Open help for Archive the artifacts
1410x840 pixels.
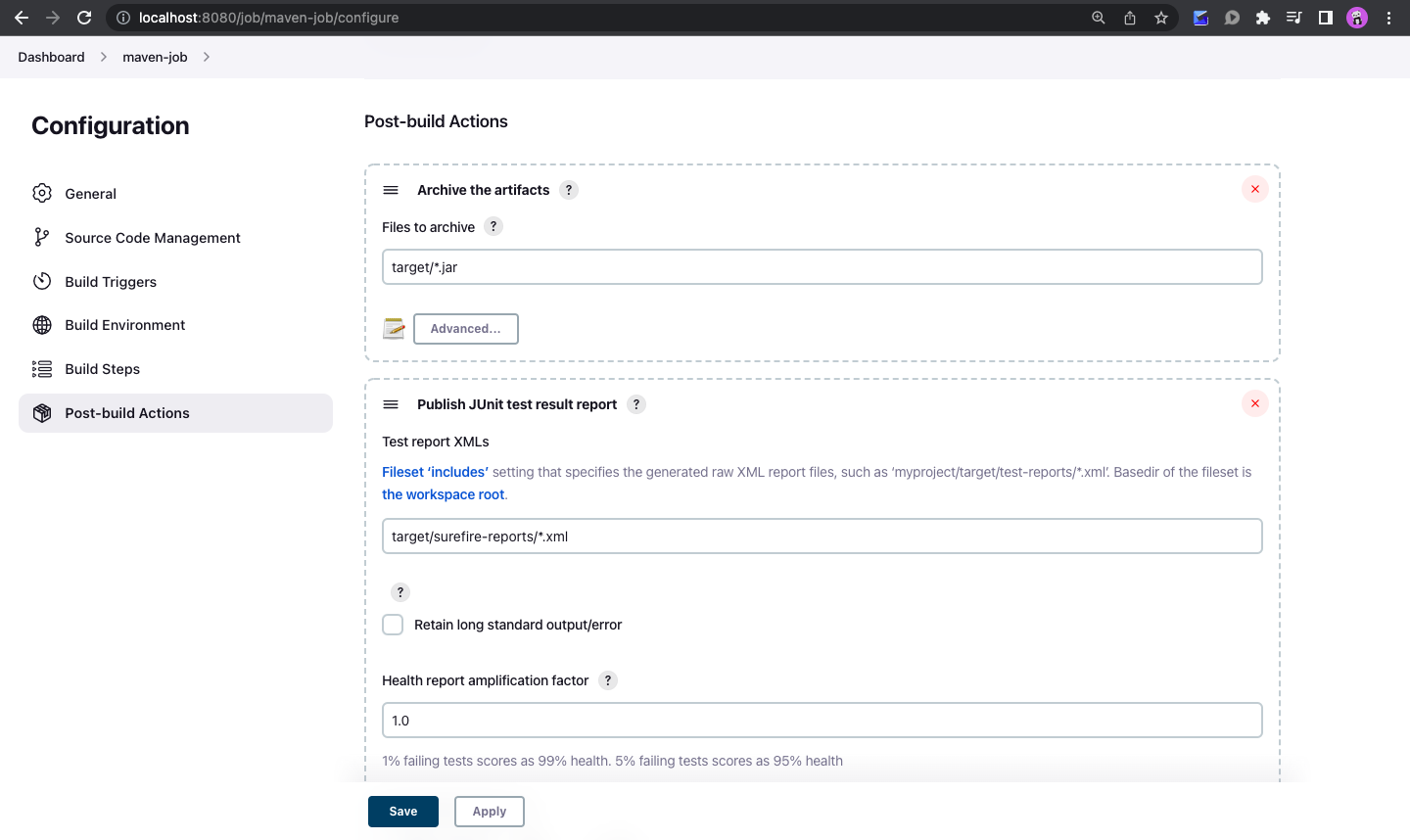pos(569,190)
